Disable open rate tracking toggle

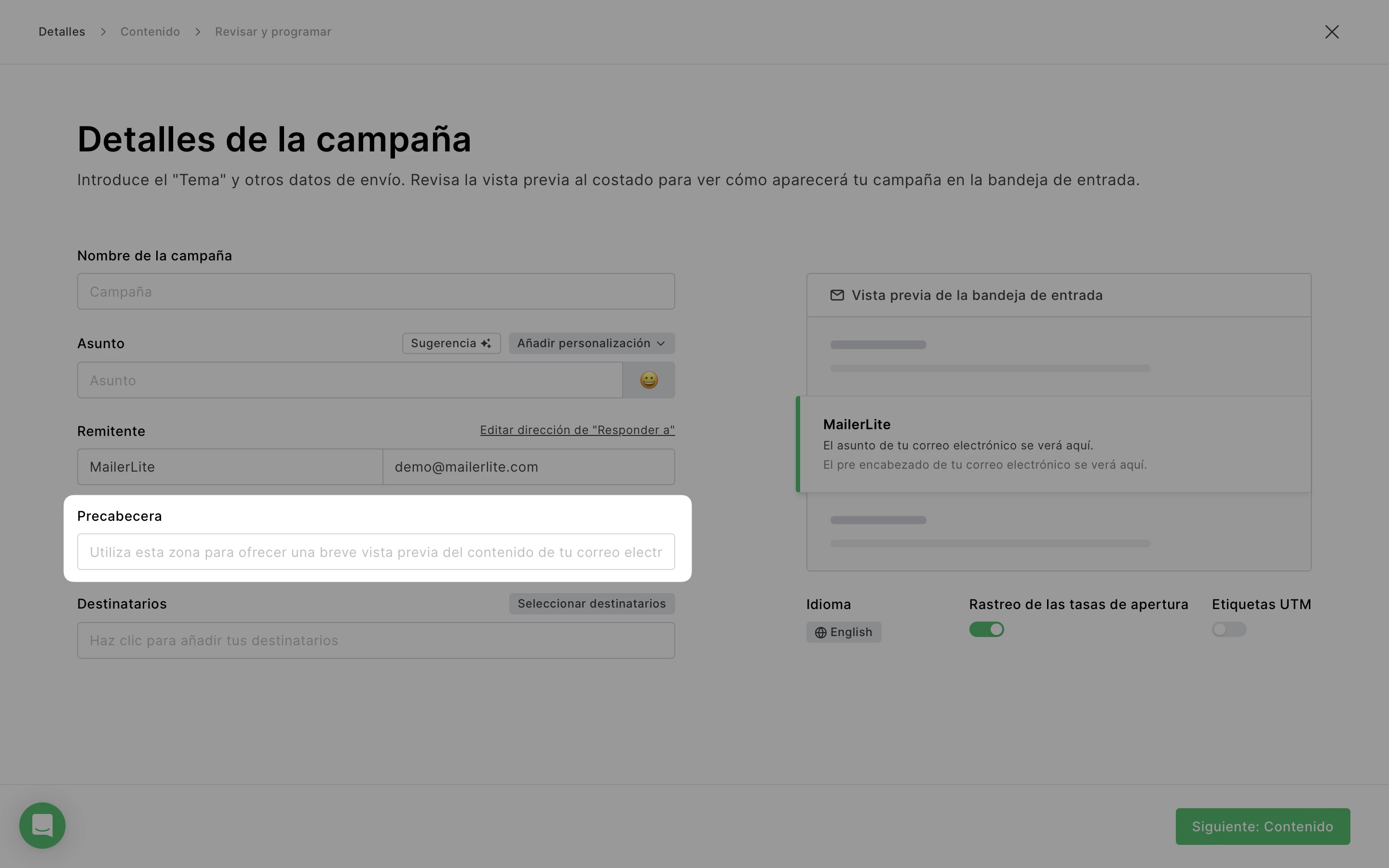tap(986, 629)
